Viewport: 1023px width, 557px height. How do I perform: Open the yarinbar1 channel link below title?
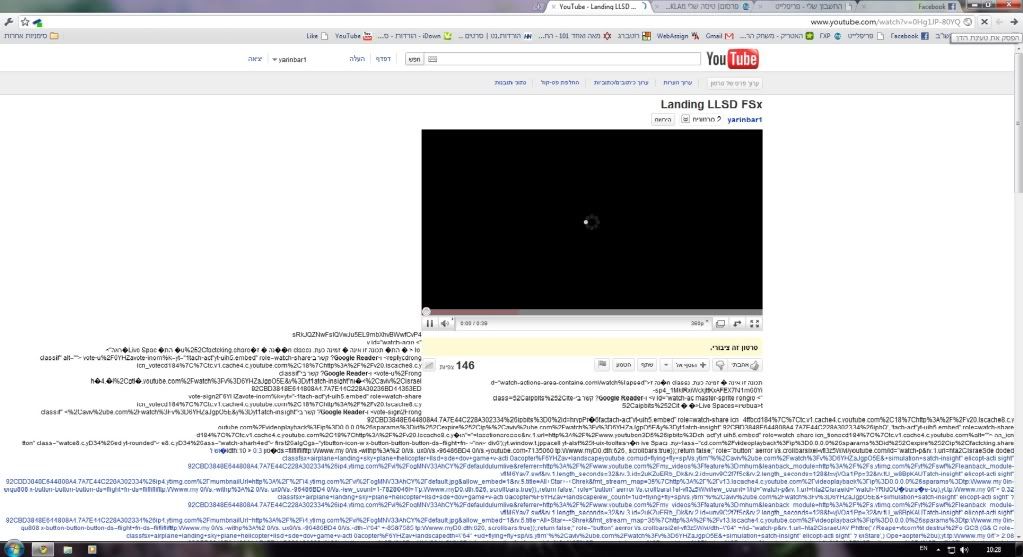click(x=744, y=119)
